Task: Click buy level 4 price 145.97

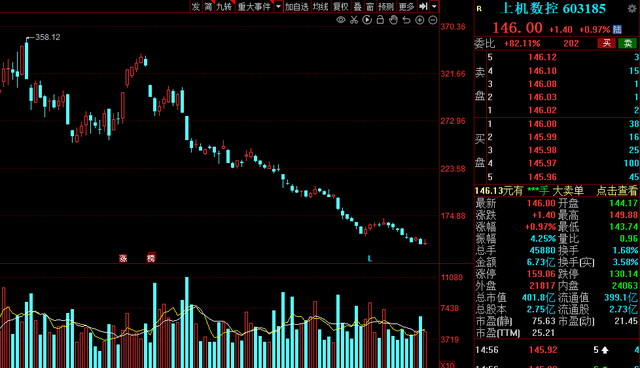Action: [x=542, y=163]
